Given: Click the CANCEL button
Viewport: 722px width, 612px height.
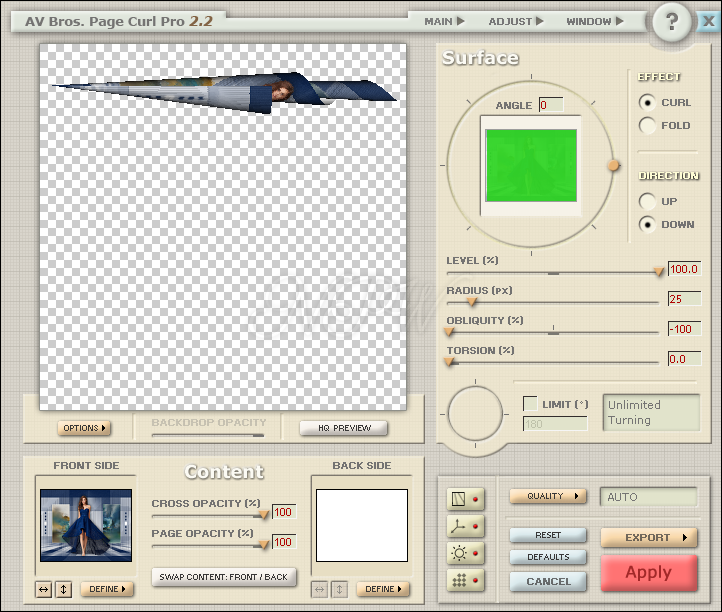Looking at the screenshot, I should (x=548, y=582).
